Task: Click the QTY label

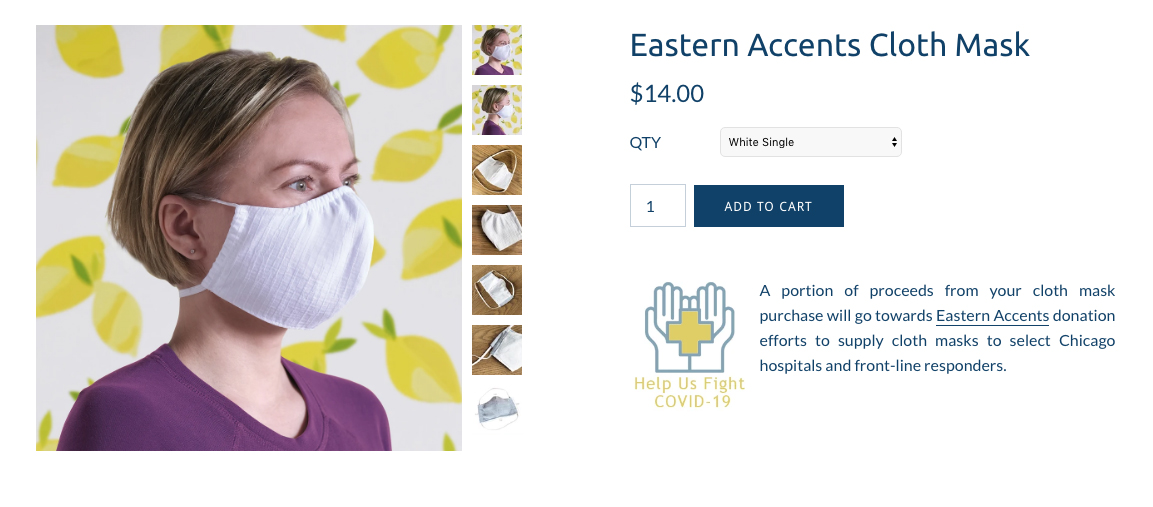Action: coord(645,143)
